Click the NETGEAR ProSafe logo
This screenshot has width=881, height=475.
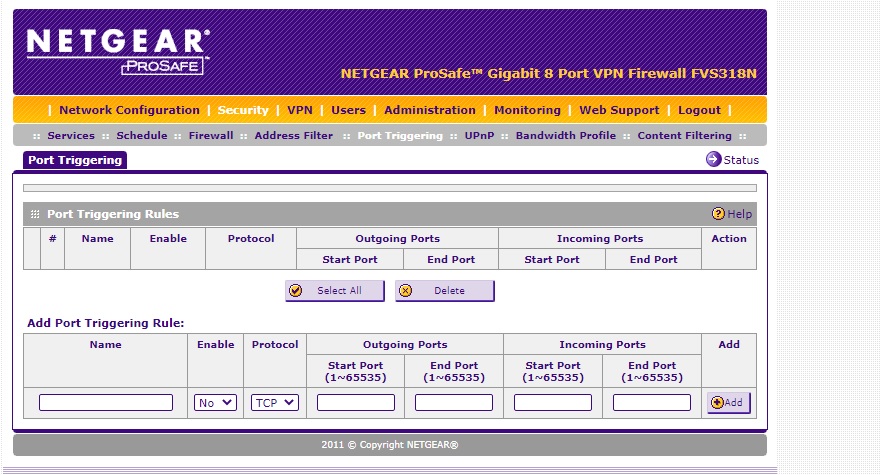pos(118,50)
